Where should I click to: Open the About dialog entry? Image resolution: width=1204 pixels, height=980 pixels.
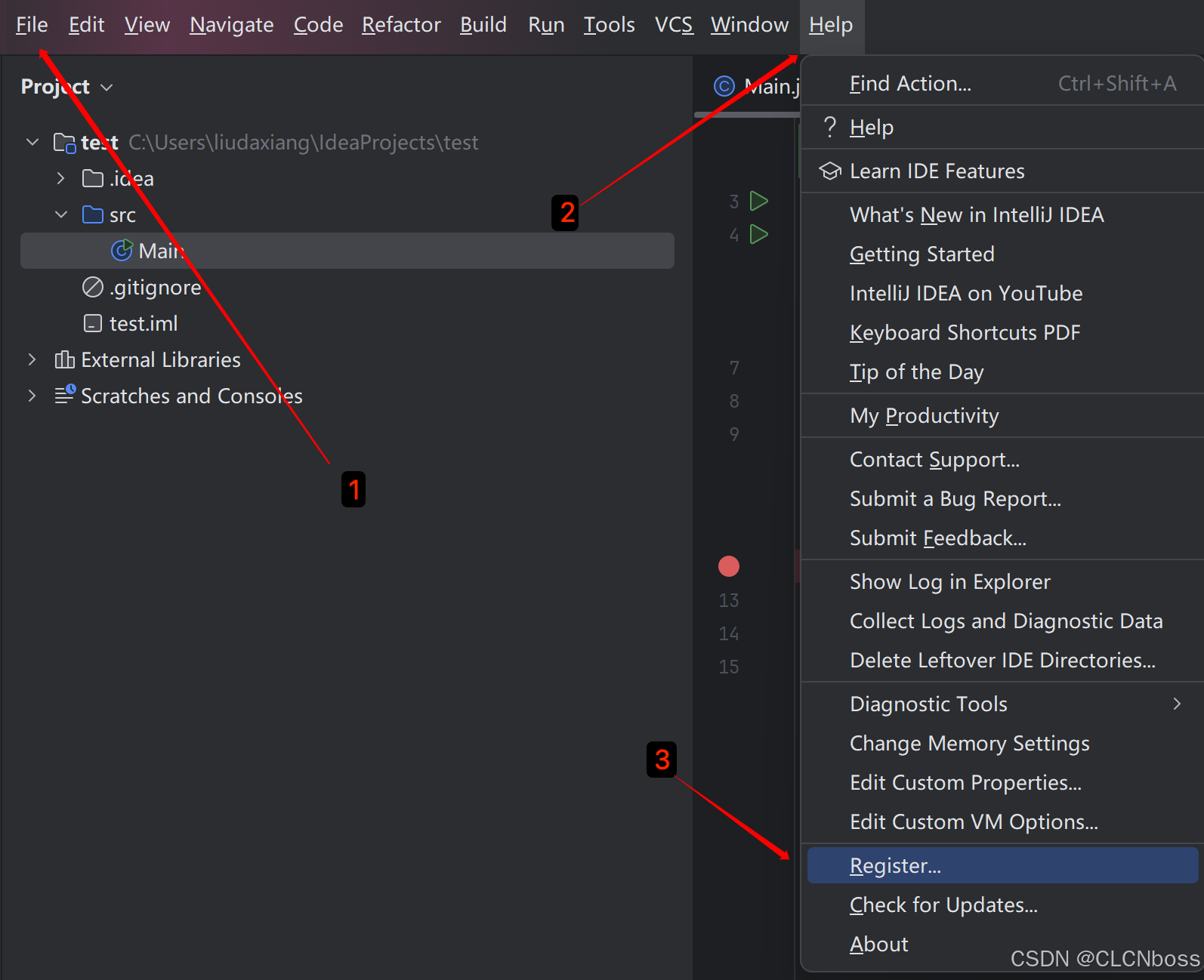[1002, 944]
